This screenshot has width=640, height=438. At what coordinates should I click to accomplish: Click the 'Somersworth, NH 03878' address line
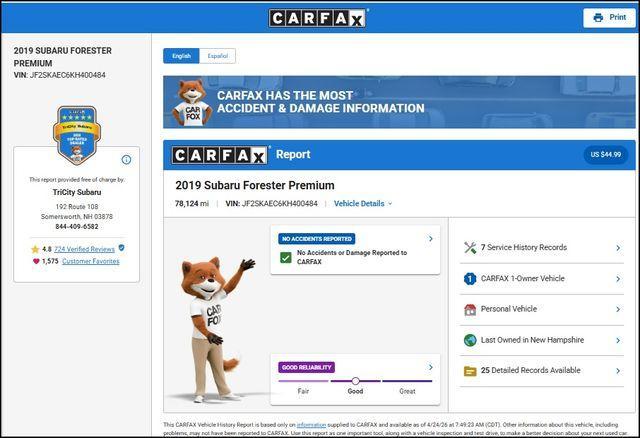point(77,216)
